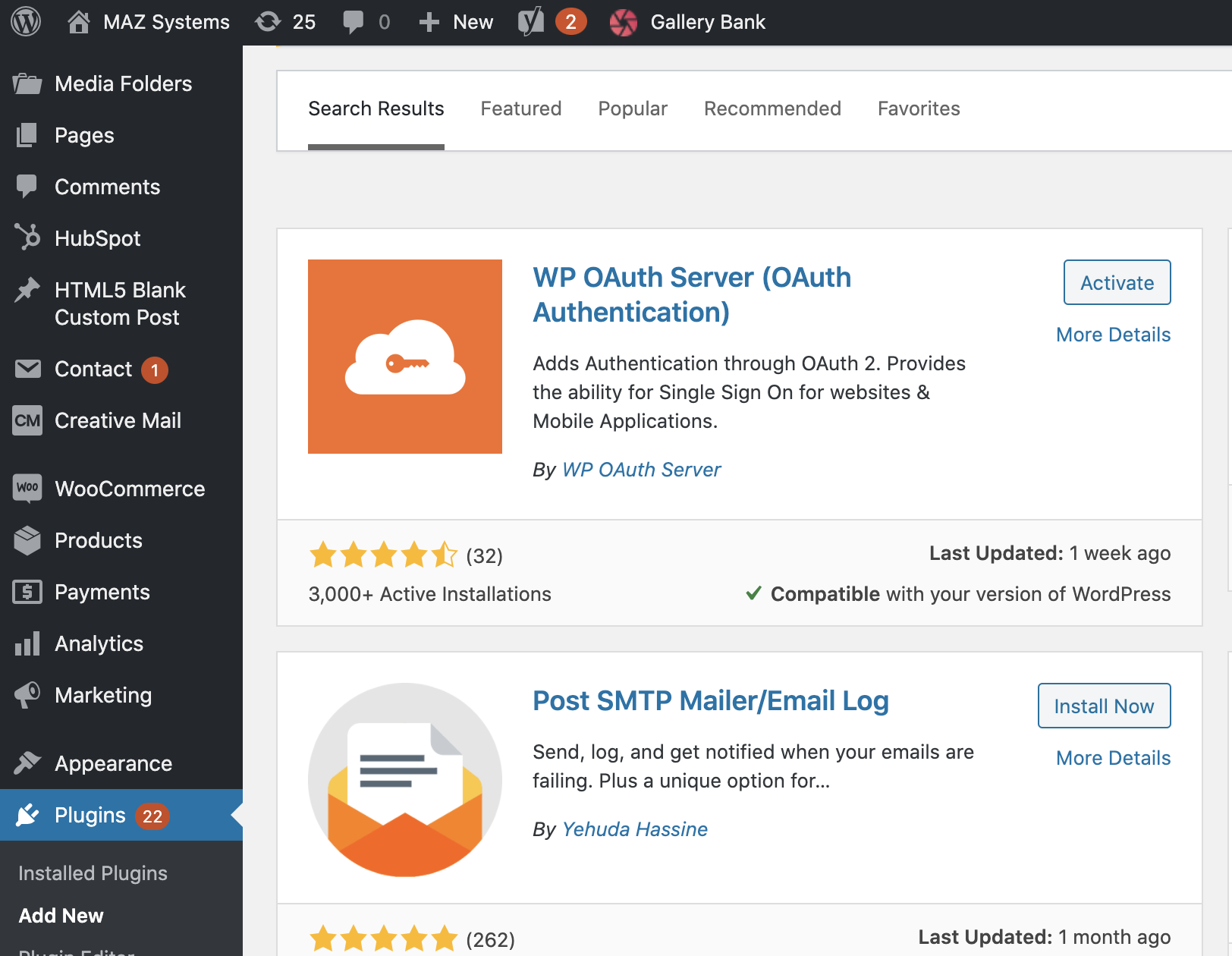
Task: Click the WP OAuth Server orange thumbnail
Action: point(405,357)
